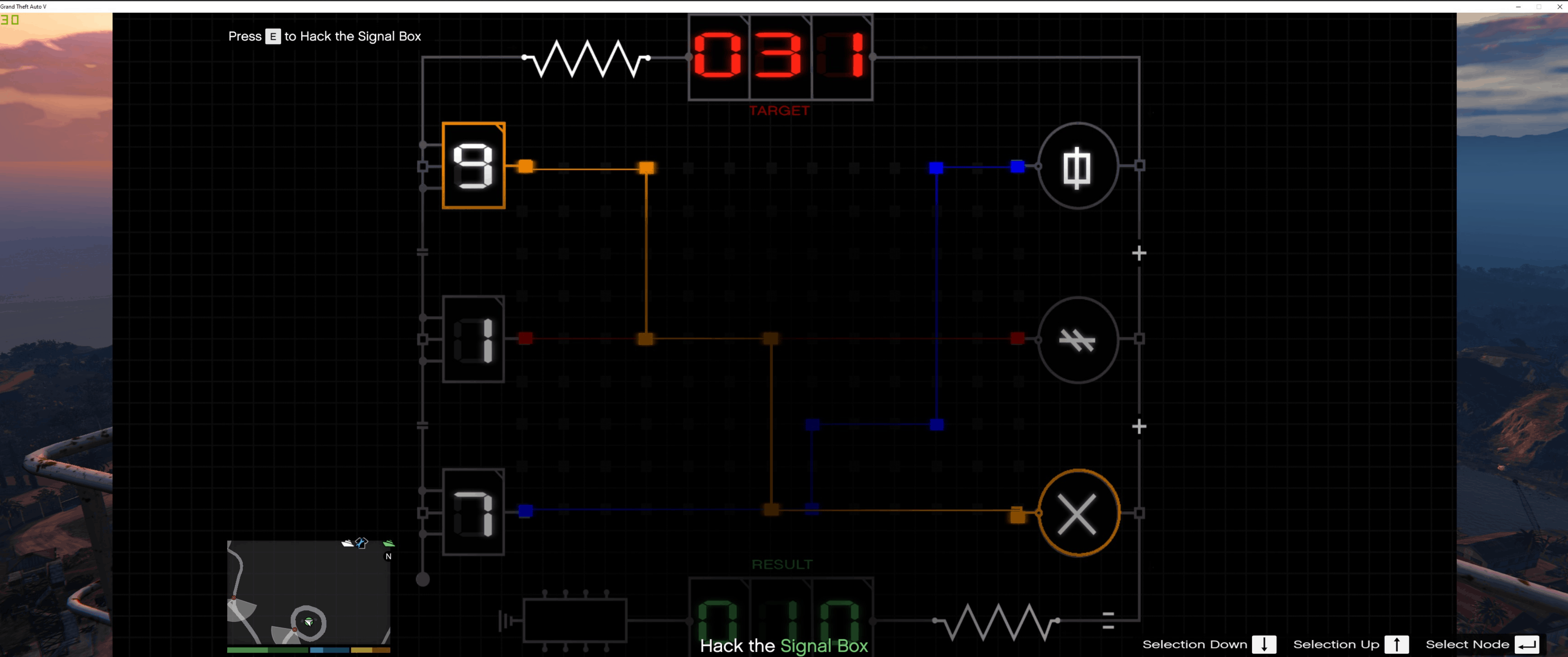This screenshot has width=1568, height=657.
Task: Click the E key prompt icon
Action: click(273, 36)
